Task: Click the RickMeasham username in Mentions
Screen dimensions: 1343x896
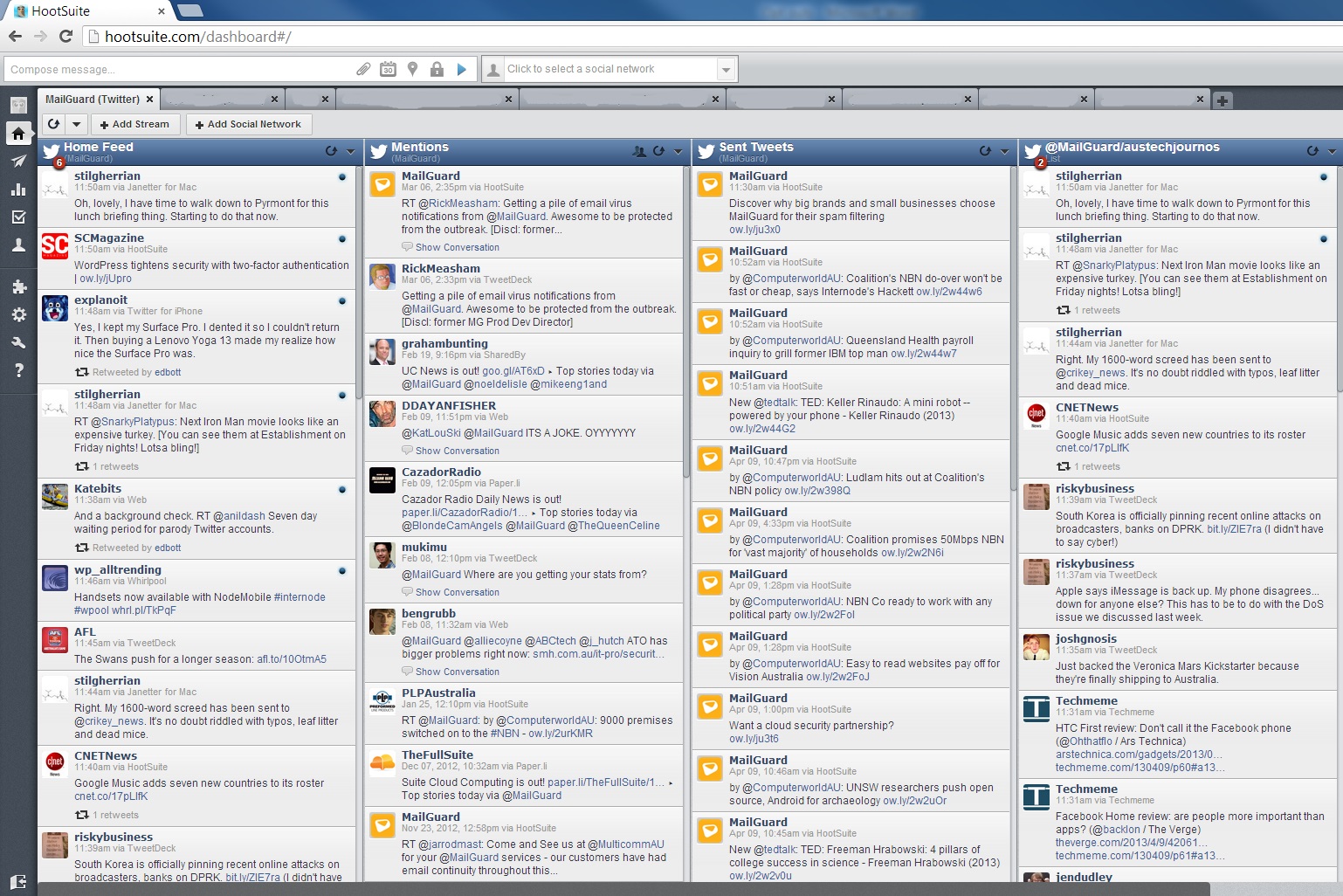Action: [x=441, y=268]
